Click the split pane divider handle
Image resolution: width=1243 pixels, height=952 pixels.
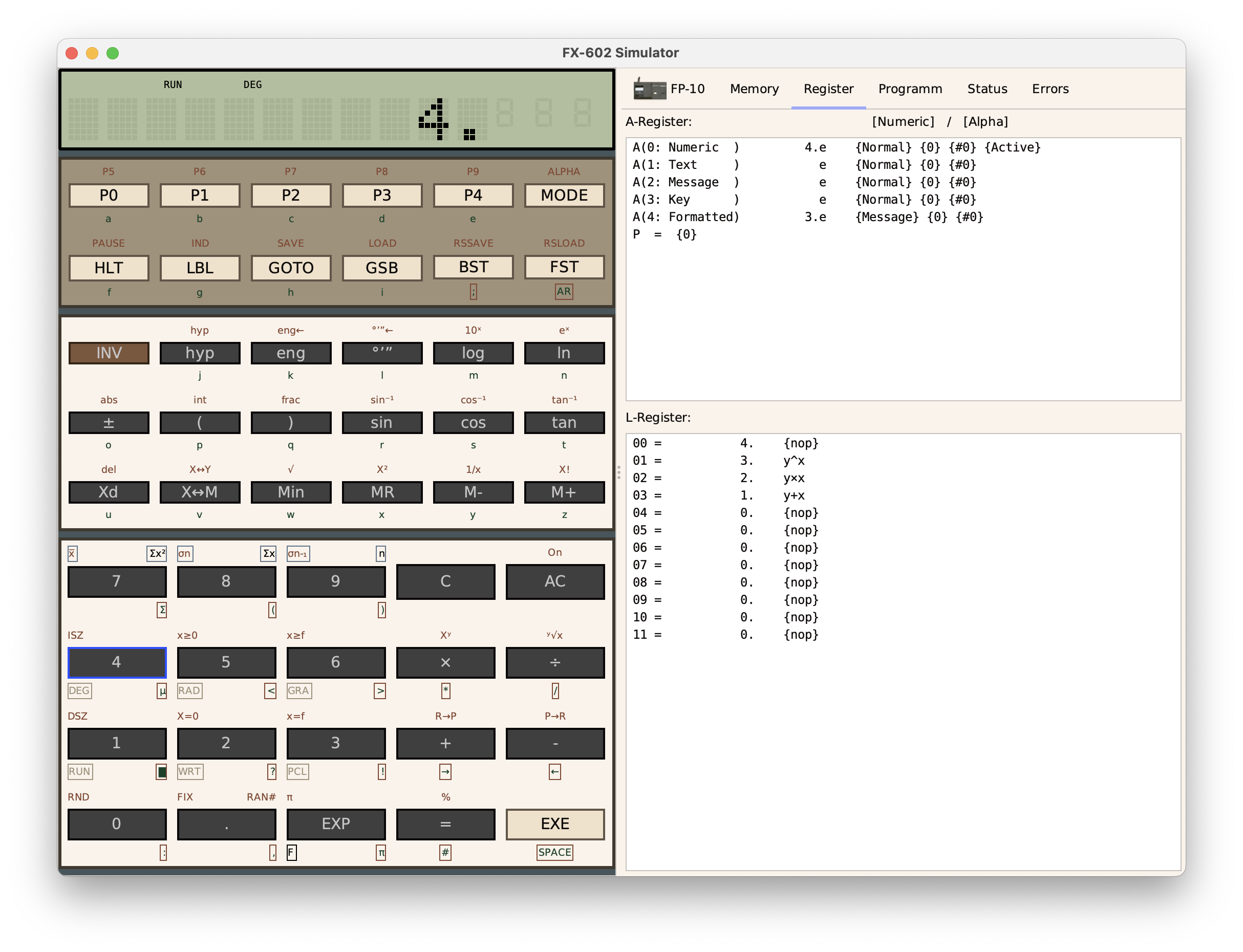click(618, 472)
